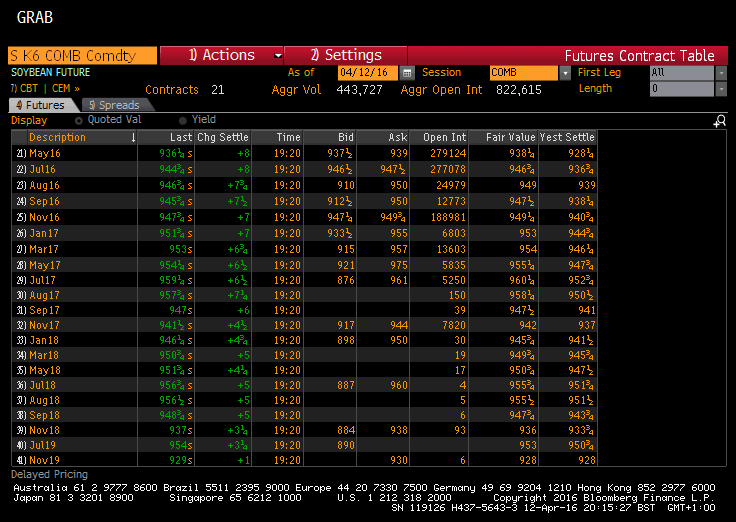This screenshot has width=736, height=522.
Task: Click the S K6 COMB Comdty ticker field
Action: click(x=83, y=55)
